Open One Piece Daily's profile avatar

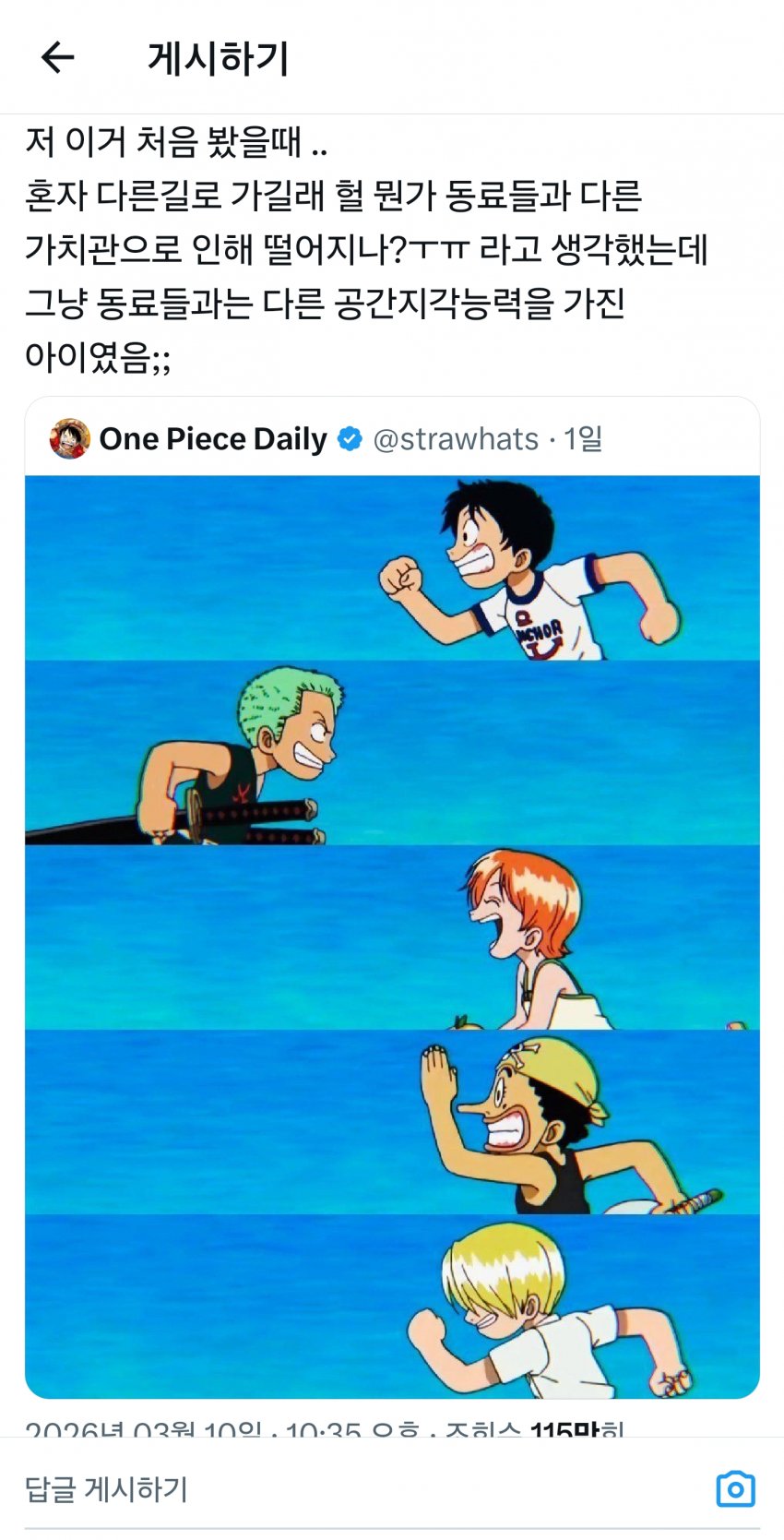70,438
